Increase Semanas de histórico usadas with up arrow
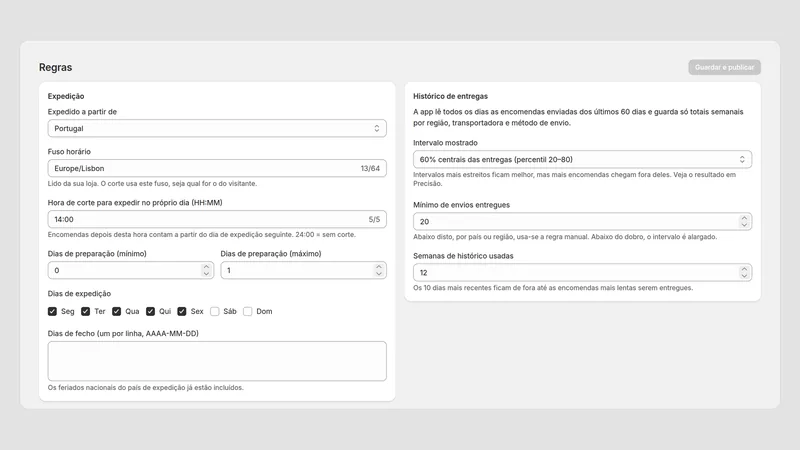Viewport: 800px width, 450px height. coord(744,269)
